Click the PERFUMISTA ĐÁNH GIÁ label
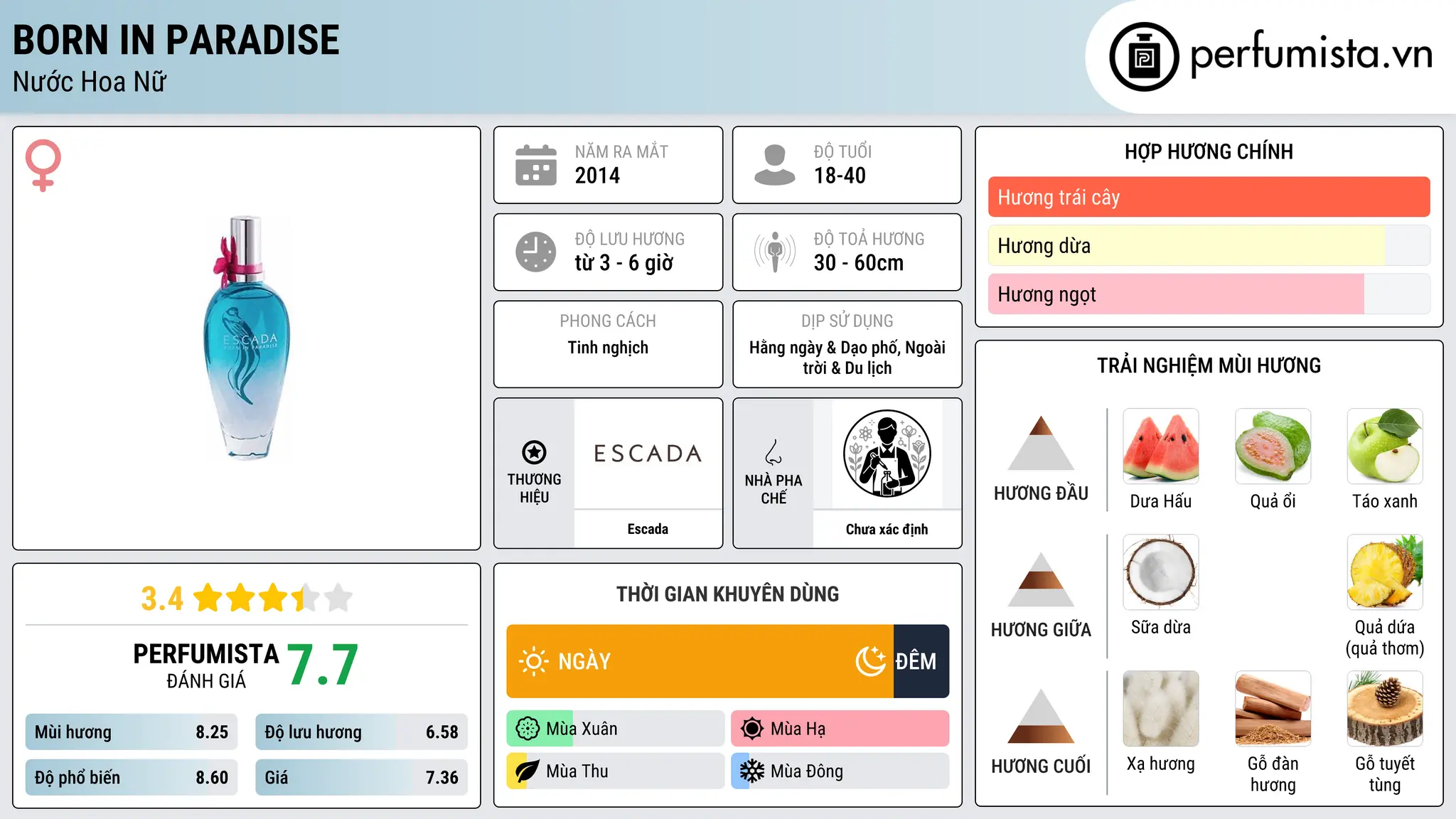Screen dimensions: 1456x819 click(206, 665)
